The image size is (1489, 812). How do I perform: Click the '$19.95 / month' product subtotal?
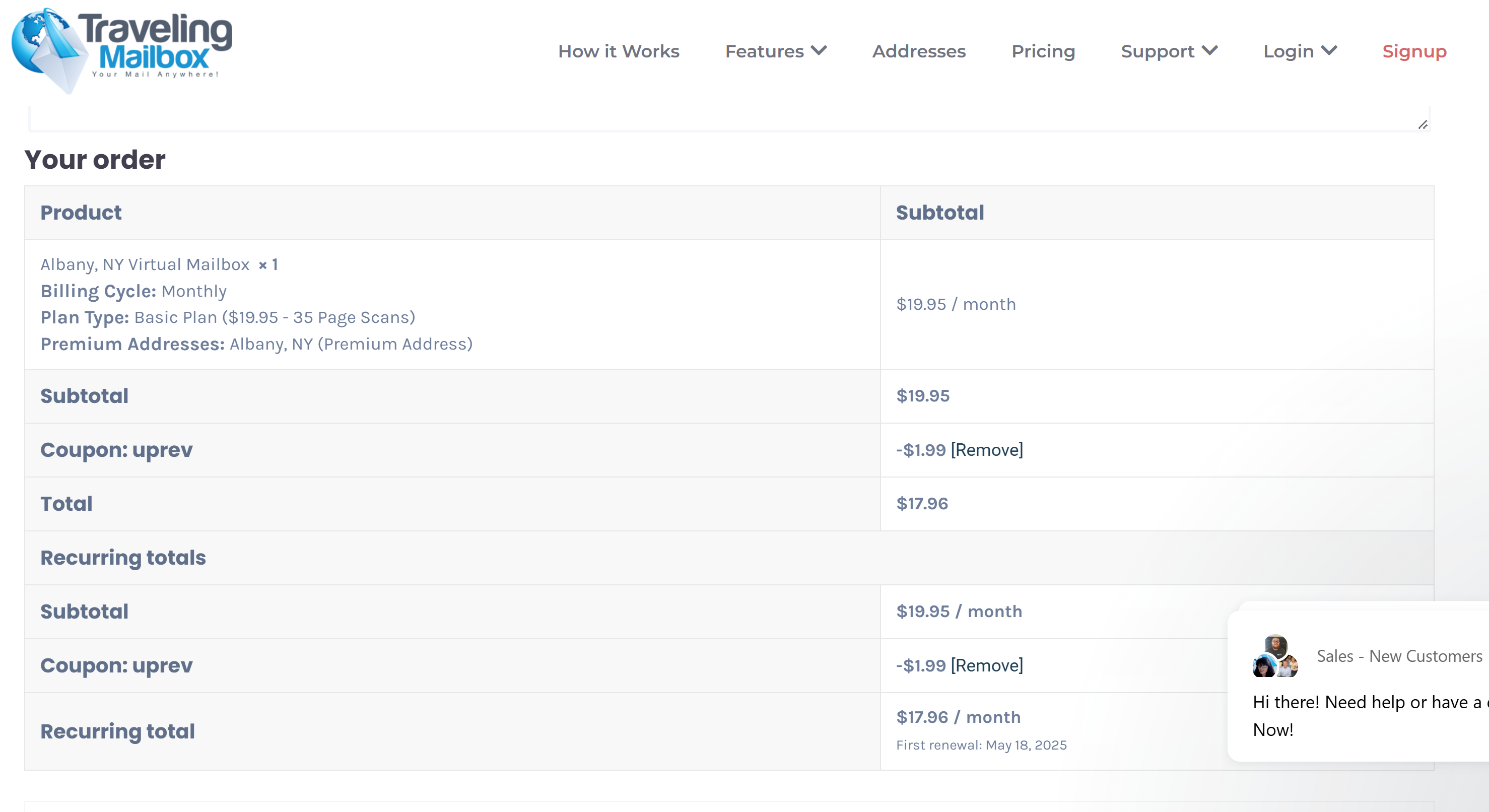pyautogui.click(x=956, y=304)
